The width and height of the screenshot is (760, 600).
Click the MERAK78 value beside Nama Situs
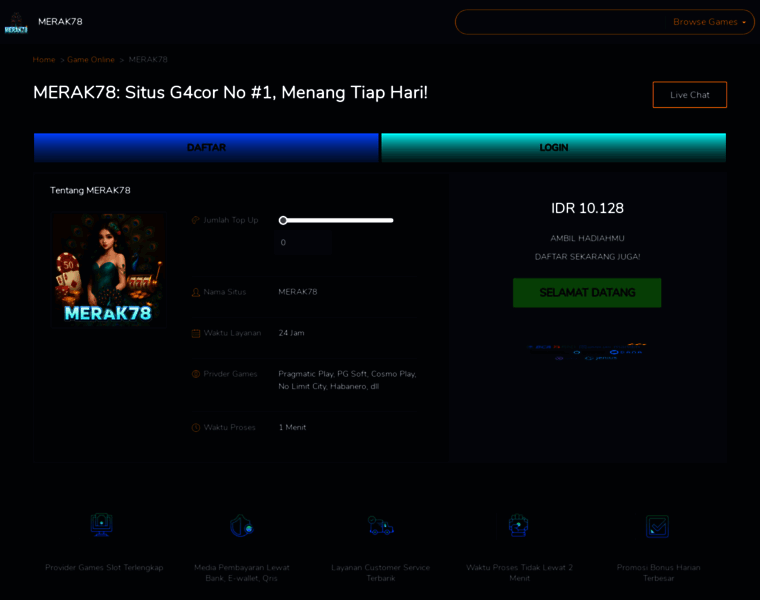[x=298, y=292]
